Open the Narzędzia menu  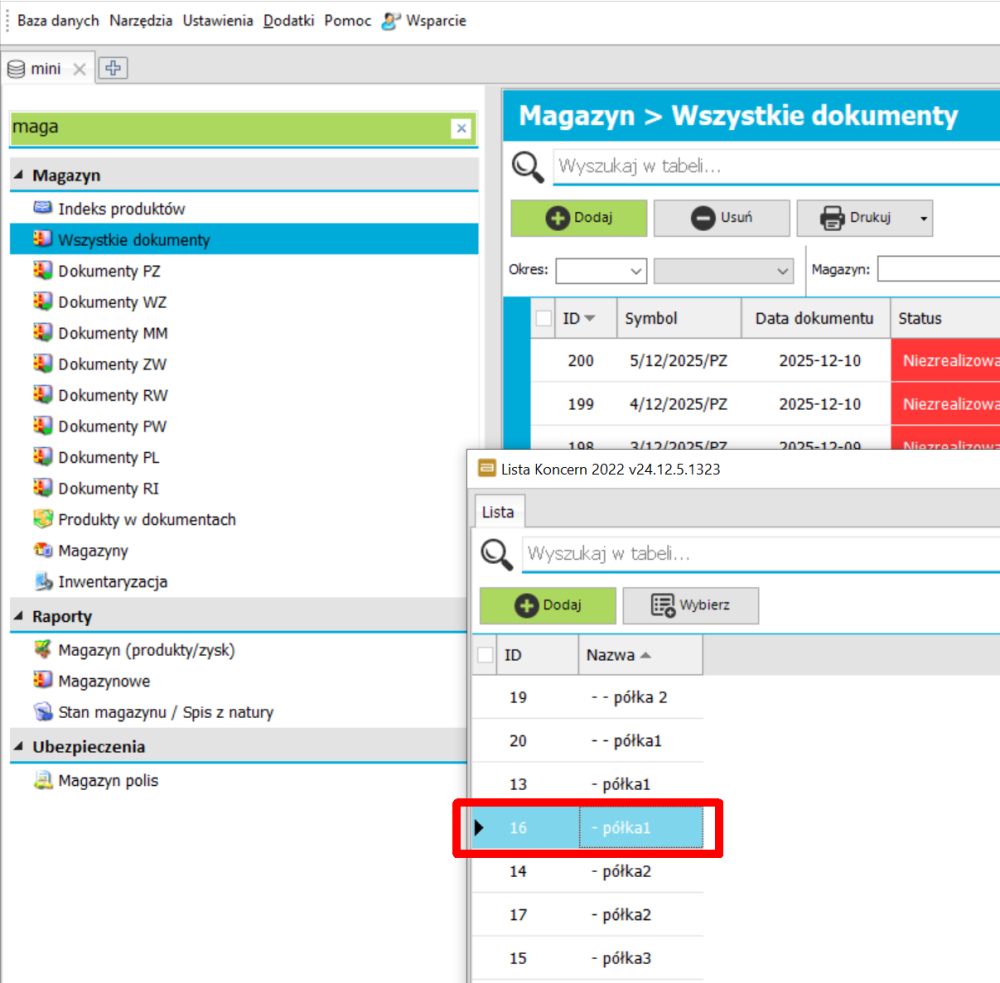tap(141, 21)
